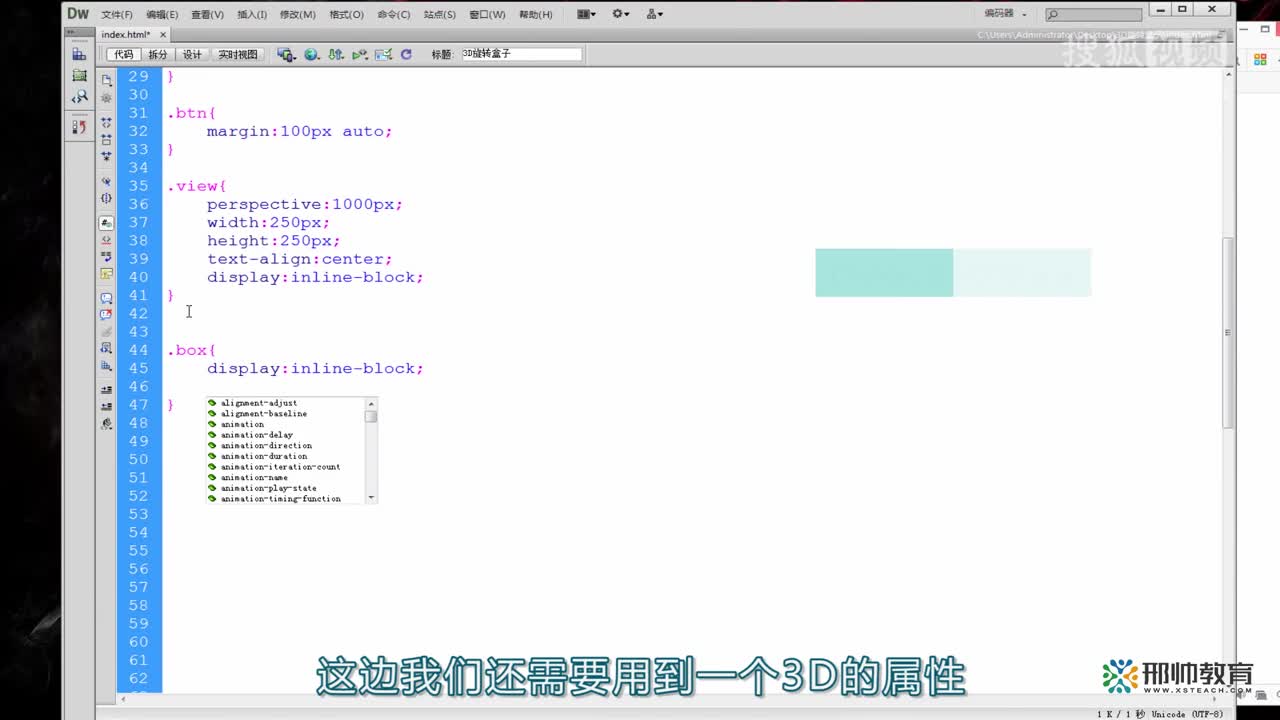Preview in browser using the globe icon
This screenshot has width=1280, height=720.
tap(310, 54)
